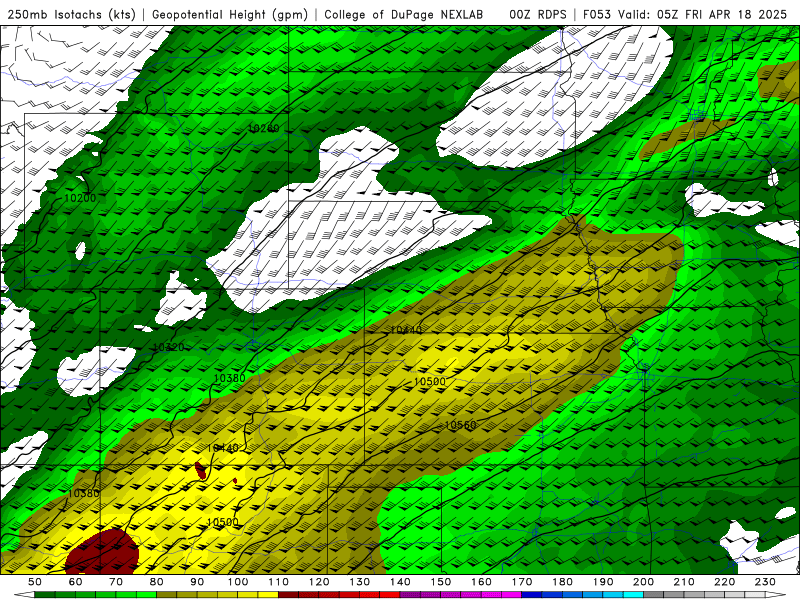Click the 10320 height contour label
The width and height of the screenshot is (800, 600).
[168, 347]
